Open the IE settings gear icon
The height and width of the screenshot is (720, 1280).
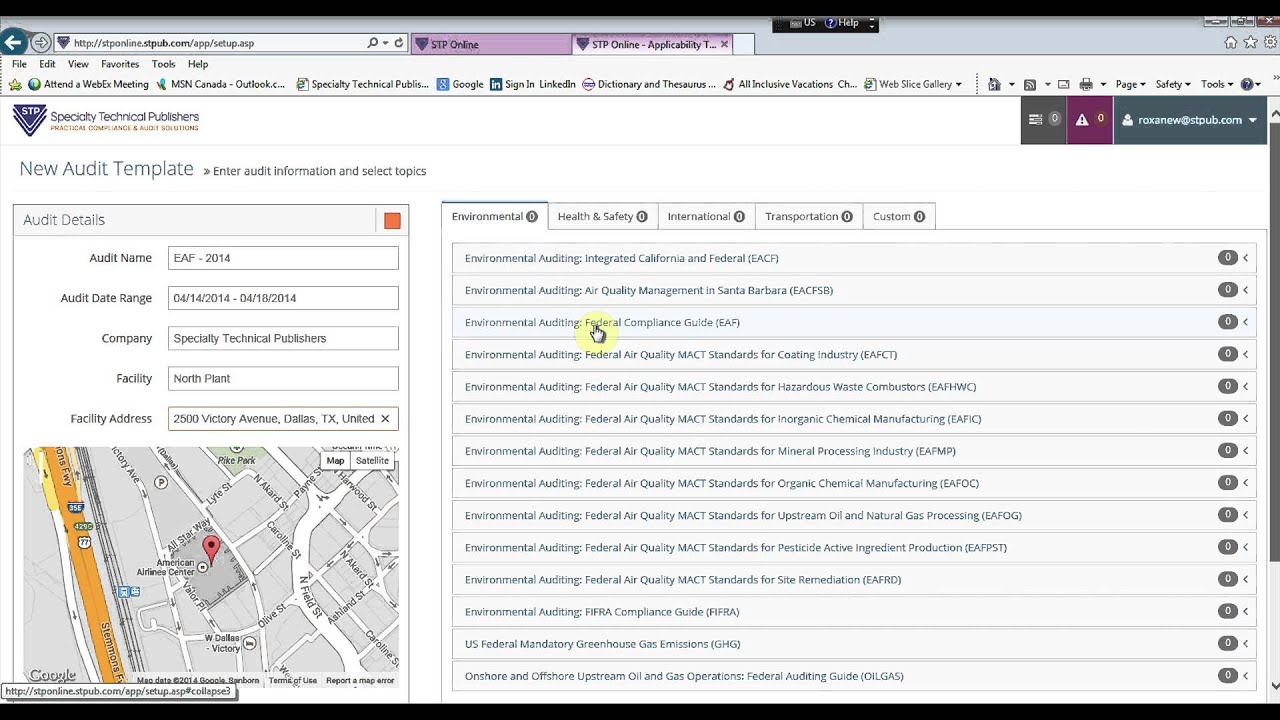coord(1270,43)
